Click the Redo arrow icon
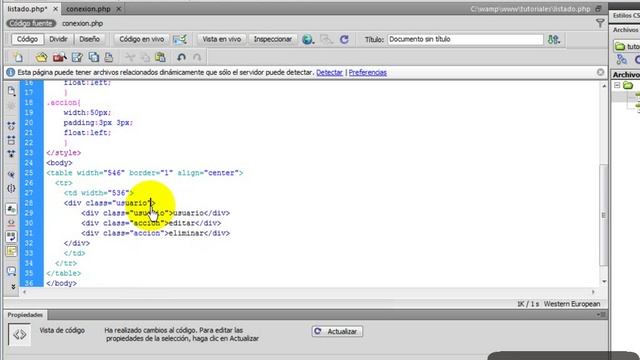This screenshot has height=360, width=640. 197,57
